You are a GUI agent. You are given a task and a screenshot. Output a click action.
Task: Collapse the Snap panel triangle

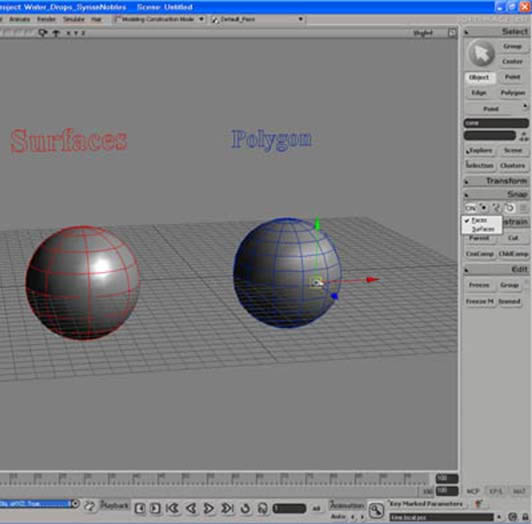coord(467,195)
